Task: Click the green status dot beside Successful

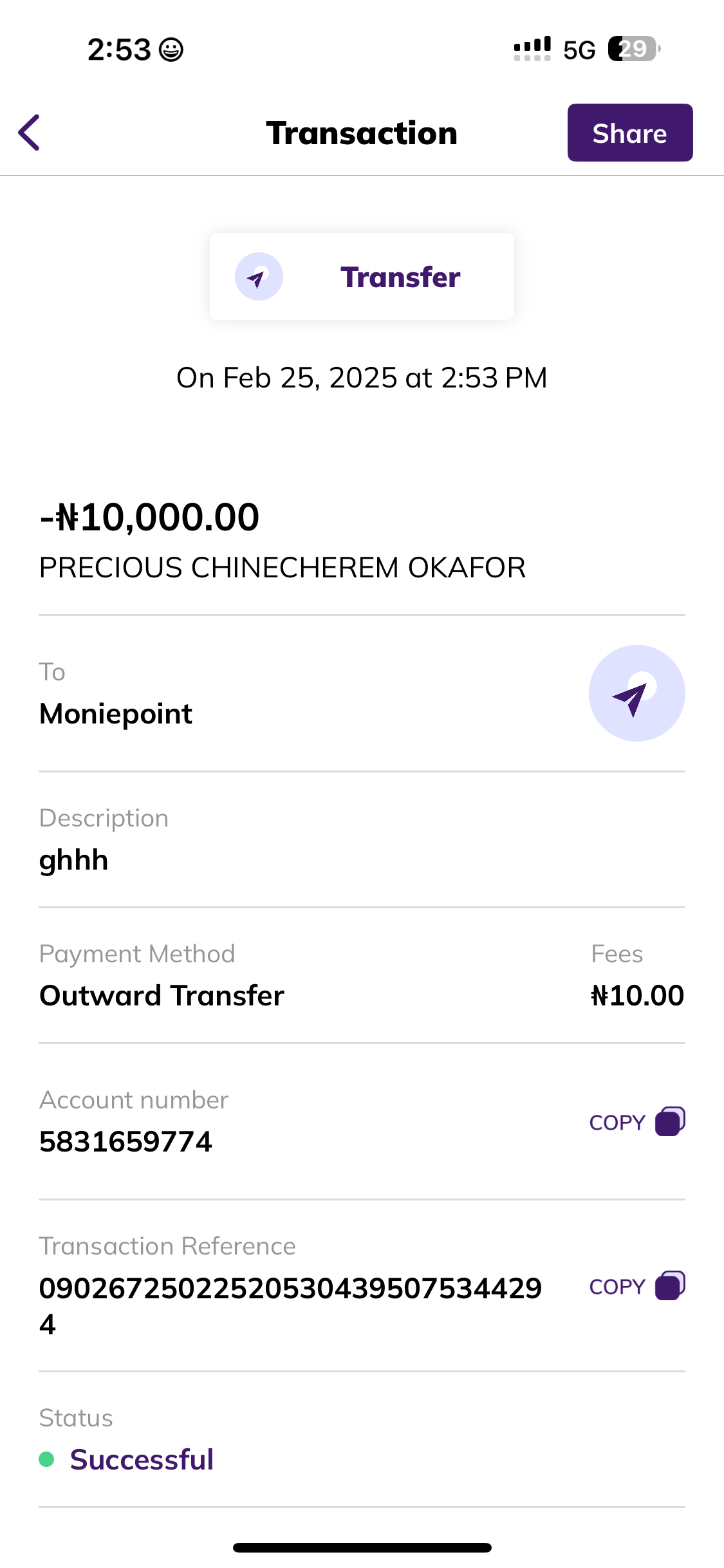Action: pyautogui.click(x=46, y=1459)
